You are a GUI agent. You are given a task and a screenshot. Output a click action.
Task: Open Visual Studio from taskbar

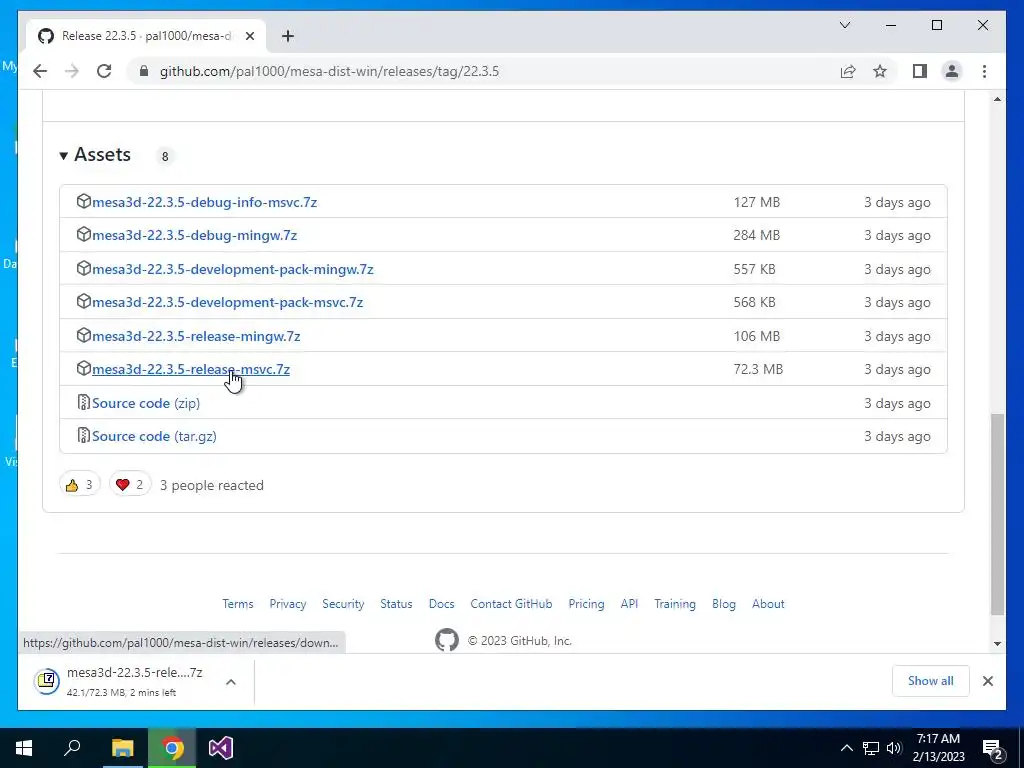pos(221,748)
